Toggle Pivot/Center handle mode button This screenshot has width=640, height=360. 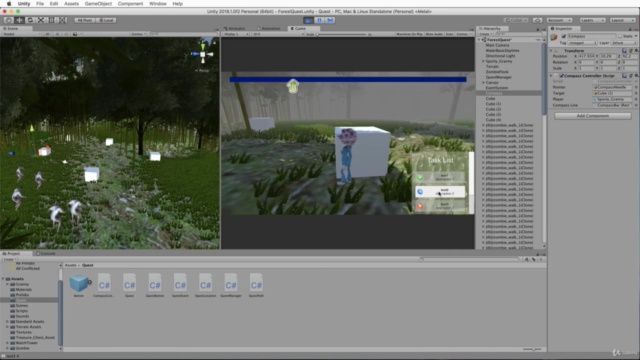(84, 20)
